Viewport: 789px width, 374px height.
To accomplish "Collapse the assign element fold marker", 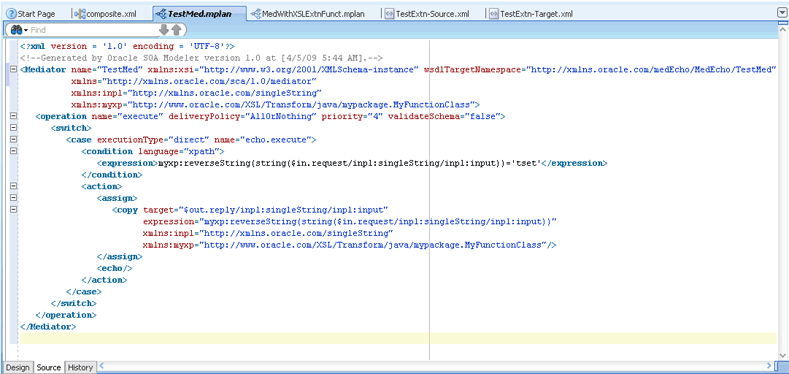I will [x=14, y=197].
